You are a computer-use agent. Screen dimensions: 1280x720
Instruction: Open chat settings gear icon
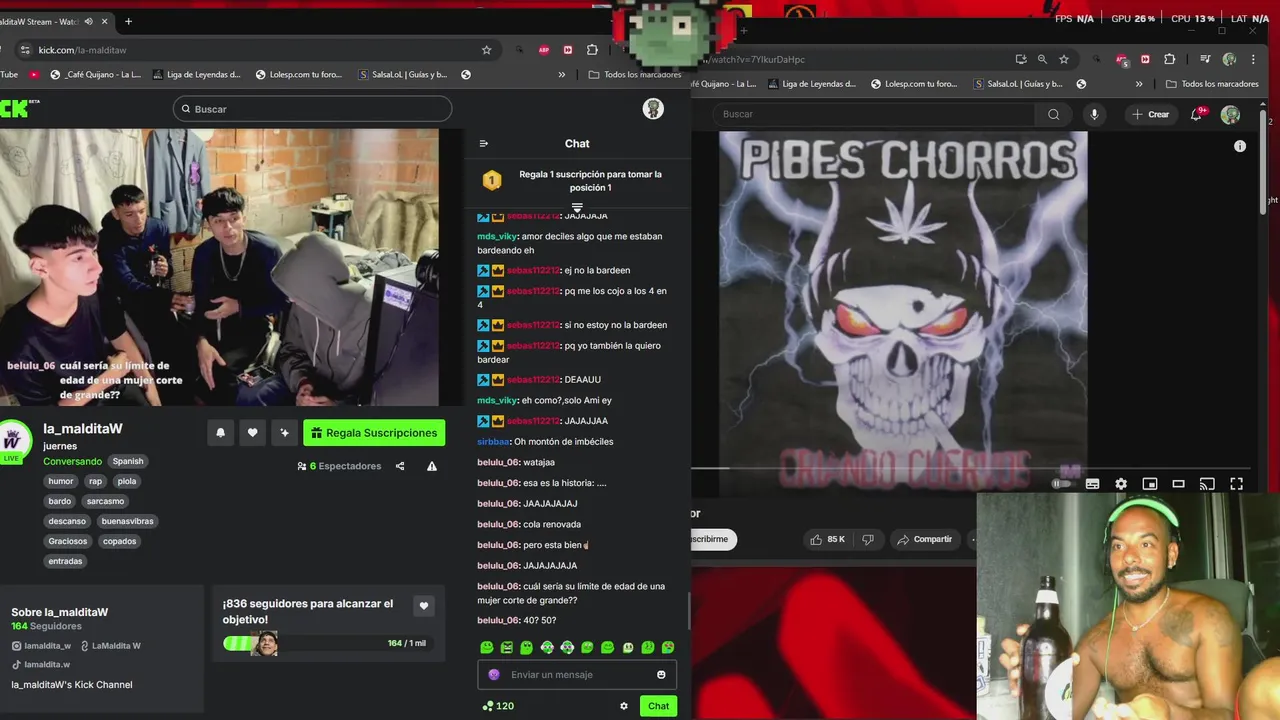tap(624, 706)
